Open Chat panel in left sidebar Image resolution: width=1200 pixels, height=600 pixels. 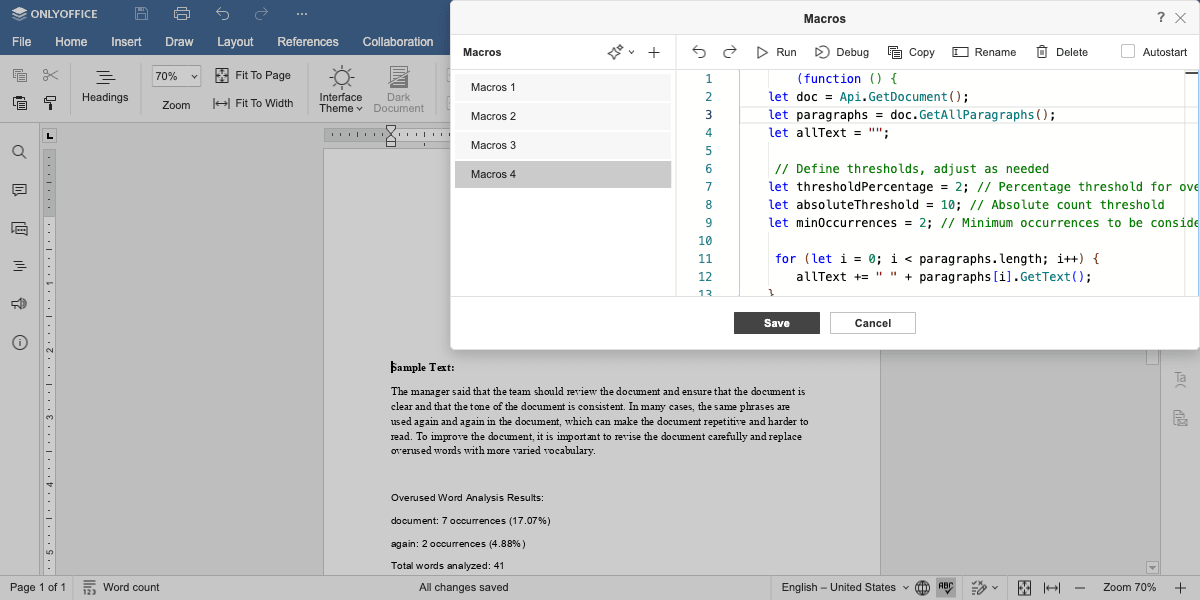pos(19,228)
